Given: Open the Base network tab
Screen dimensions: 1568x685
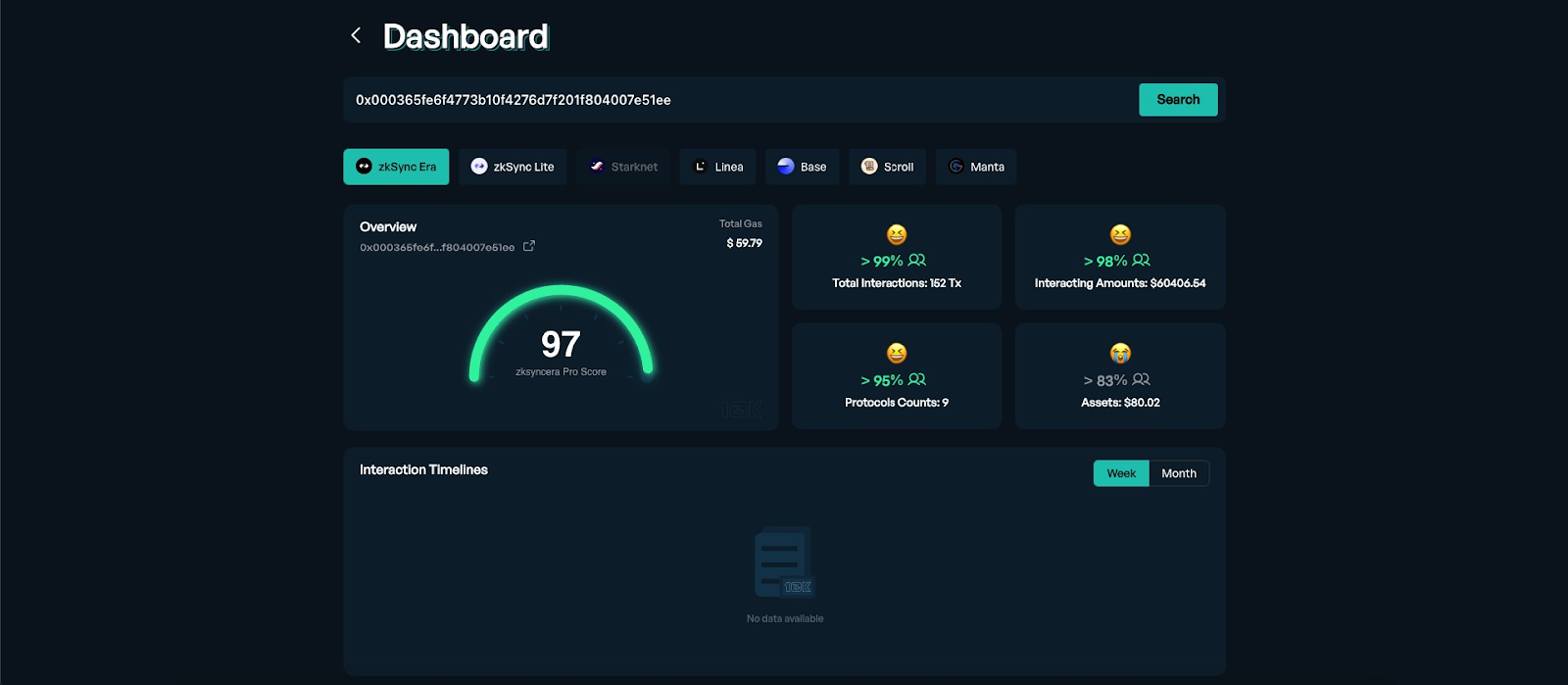Looking at the screenshot, I should (x=802, y=167).
